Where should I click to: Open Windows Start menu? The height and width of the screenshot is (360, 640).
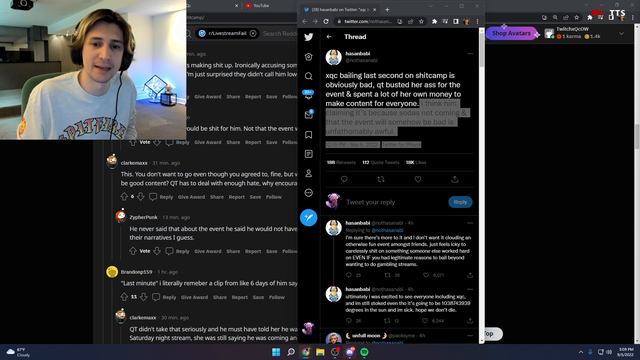276,352
